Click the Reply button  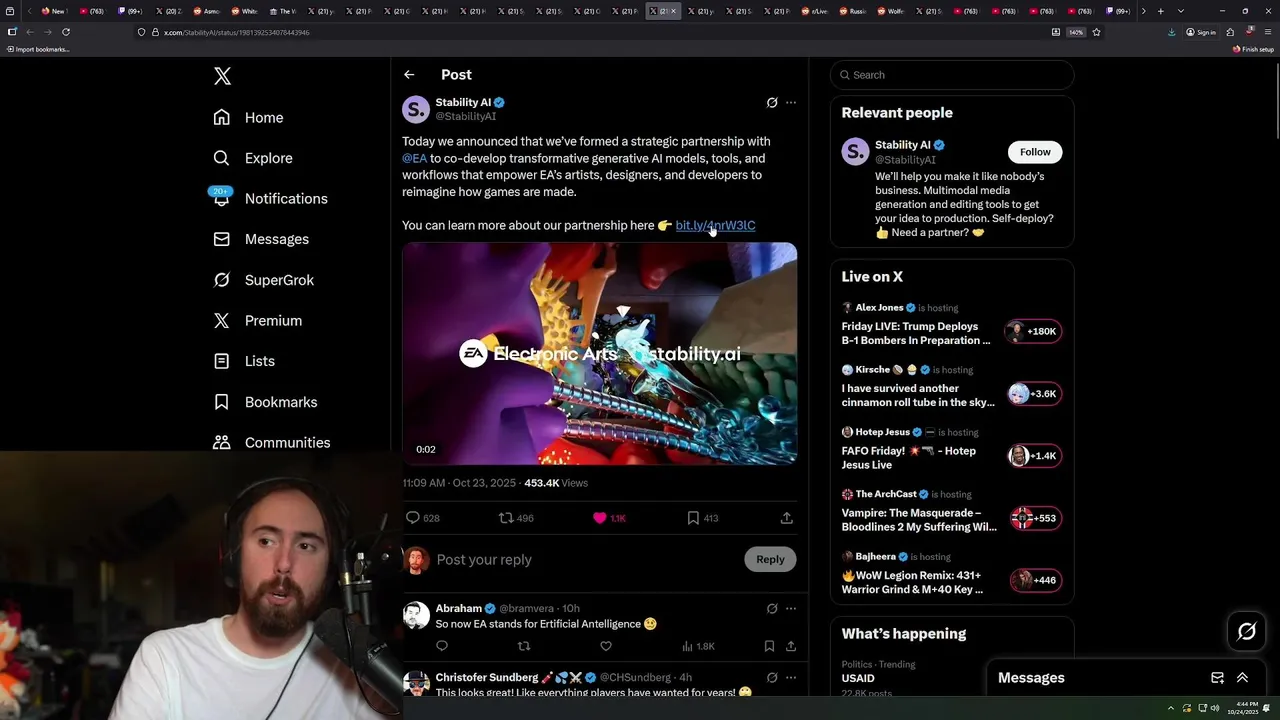[770, 559]
